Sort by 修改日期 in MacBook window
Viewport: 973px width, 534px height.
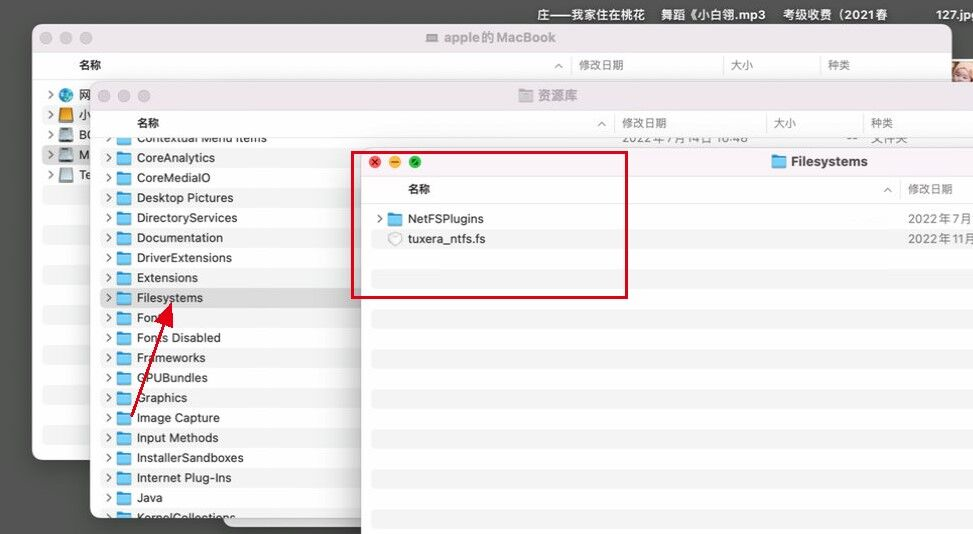coord(601,65)
